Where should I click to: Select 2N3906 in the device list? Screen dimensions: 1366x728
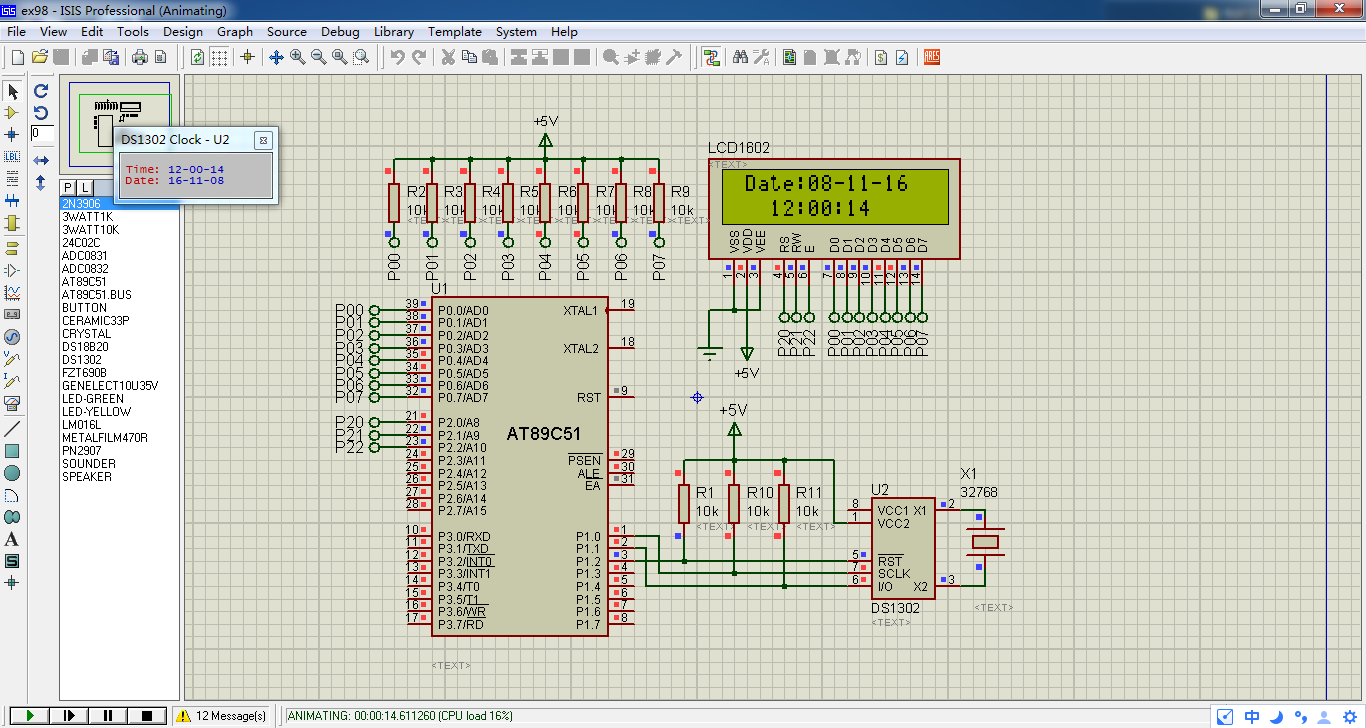click(x=119, y=204)
